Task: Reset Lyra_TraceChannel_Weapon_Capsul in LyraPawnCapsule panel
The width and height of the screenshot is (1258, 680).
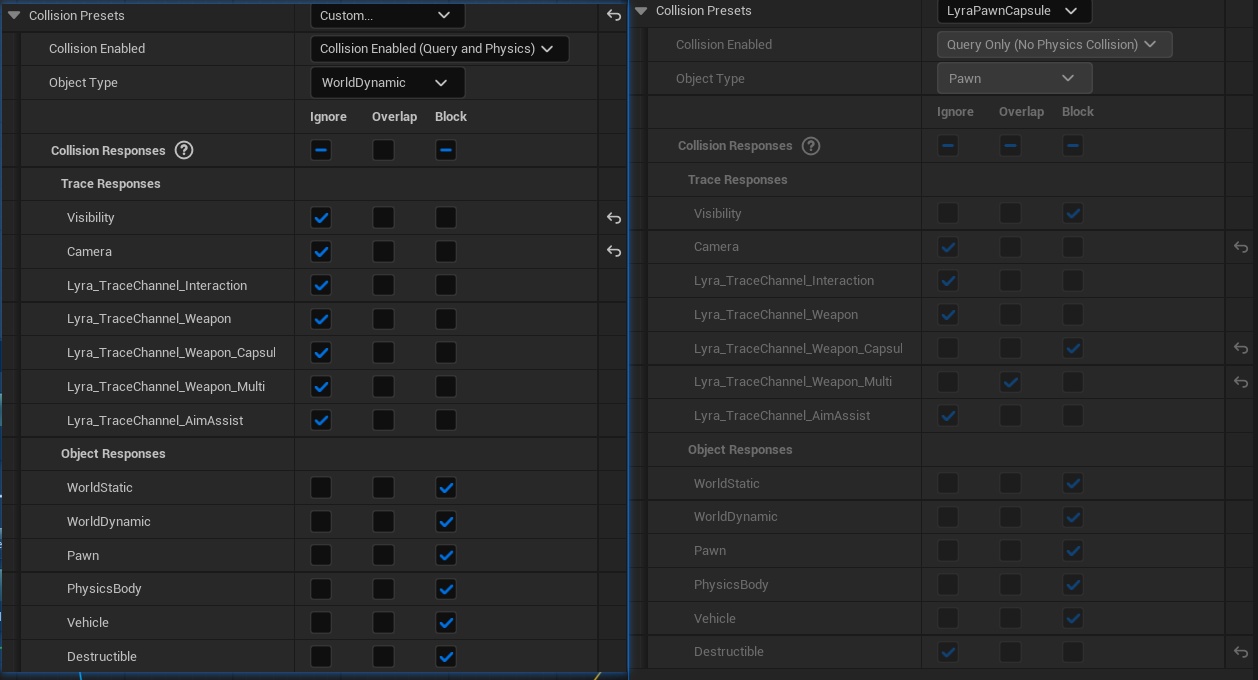Action: click(1240, 348)
